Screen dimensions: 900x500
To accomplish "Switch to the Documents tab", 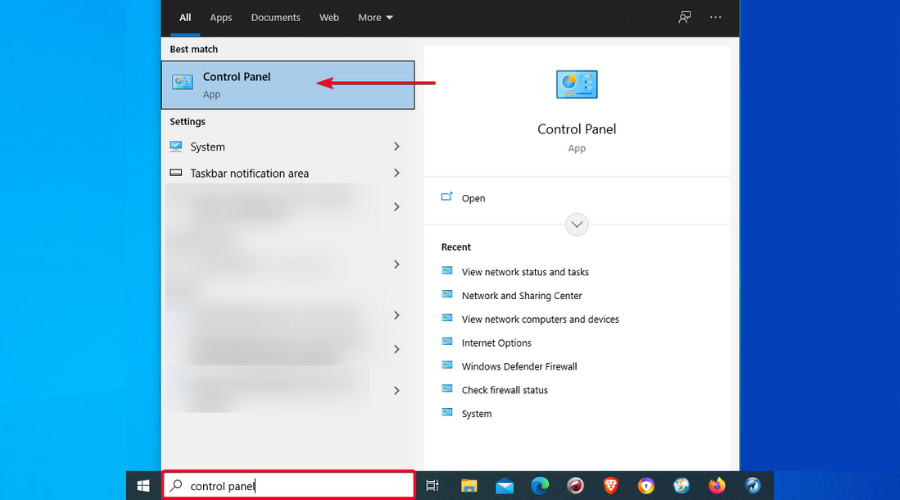I will [x=276, y=17].
